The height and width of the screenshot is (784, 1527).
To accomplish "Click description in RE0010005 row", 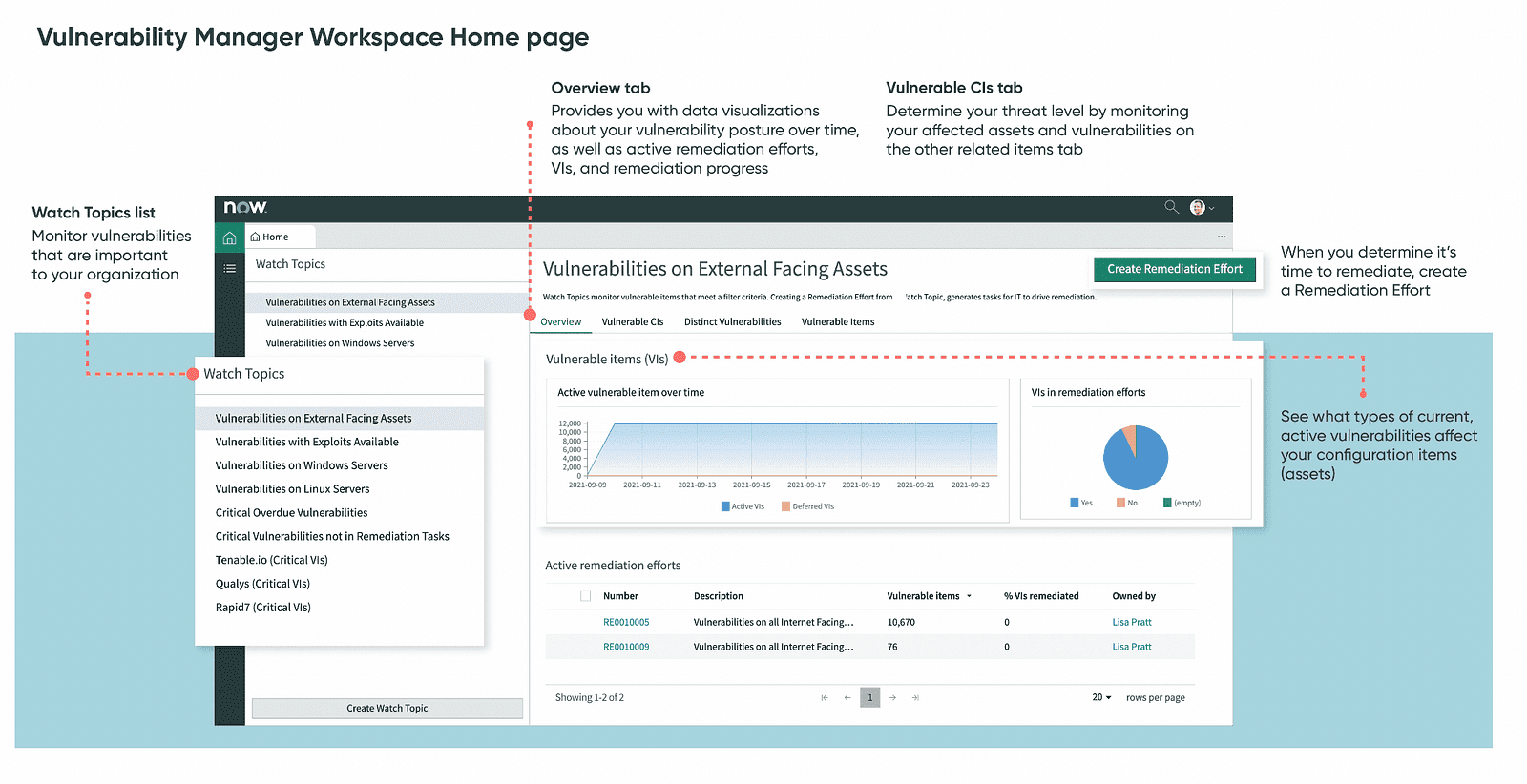I will click(773, 622).
